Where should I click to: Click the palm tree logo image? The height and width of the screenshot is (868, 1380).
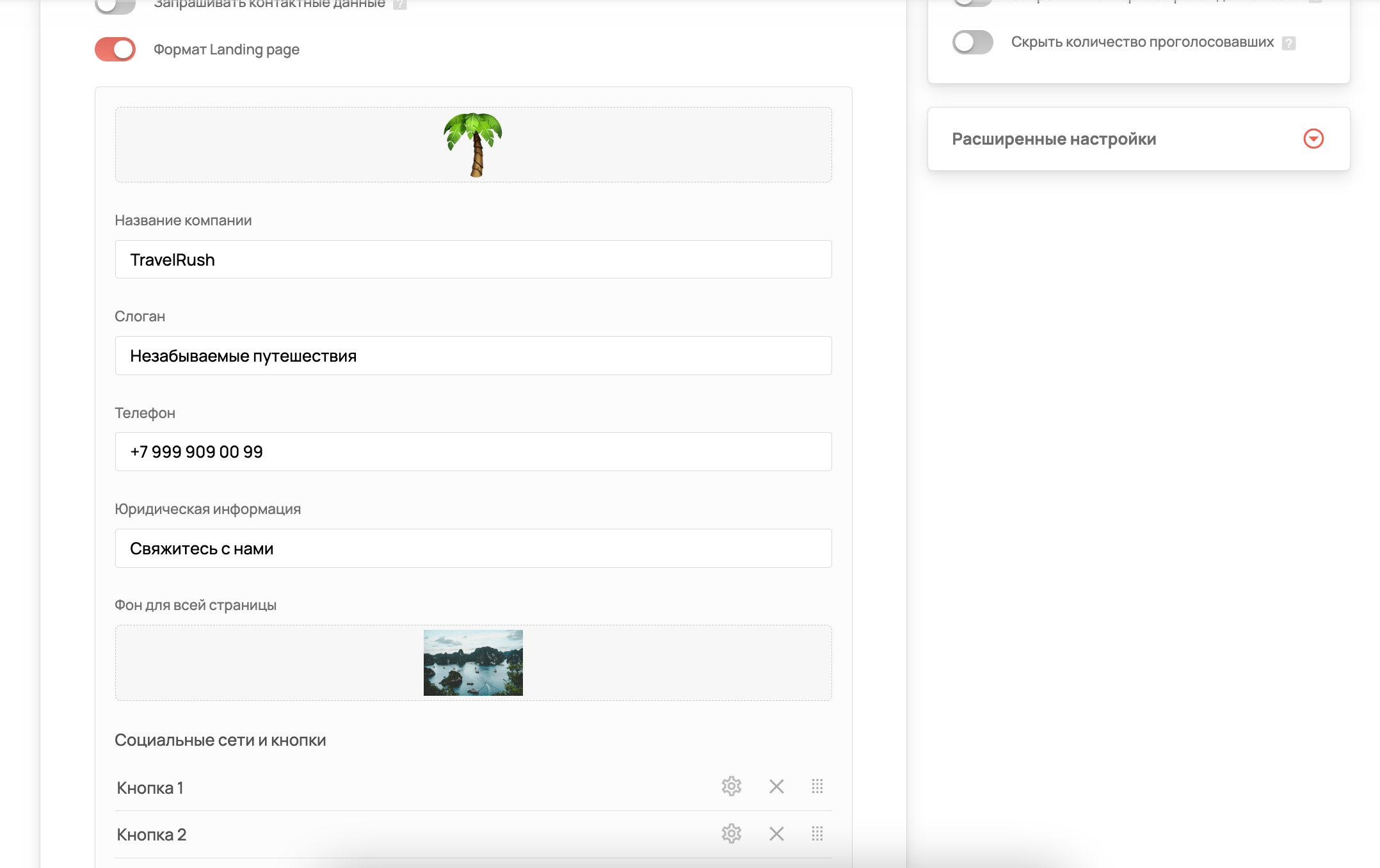click(473, 143)
